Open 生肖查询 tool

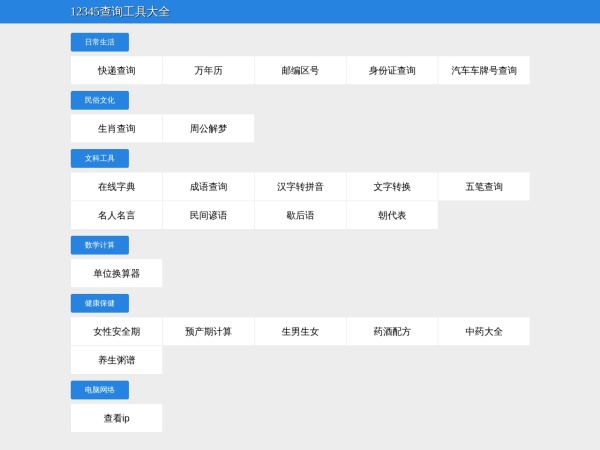pyautogui.click(x=116, y=129)
